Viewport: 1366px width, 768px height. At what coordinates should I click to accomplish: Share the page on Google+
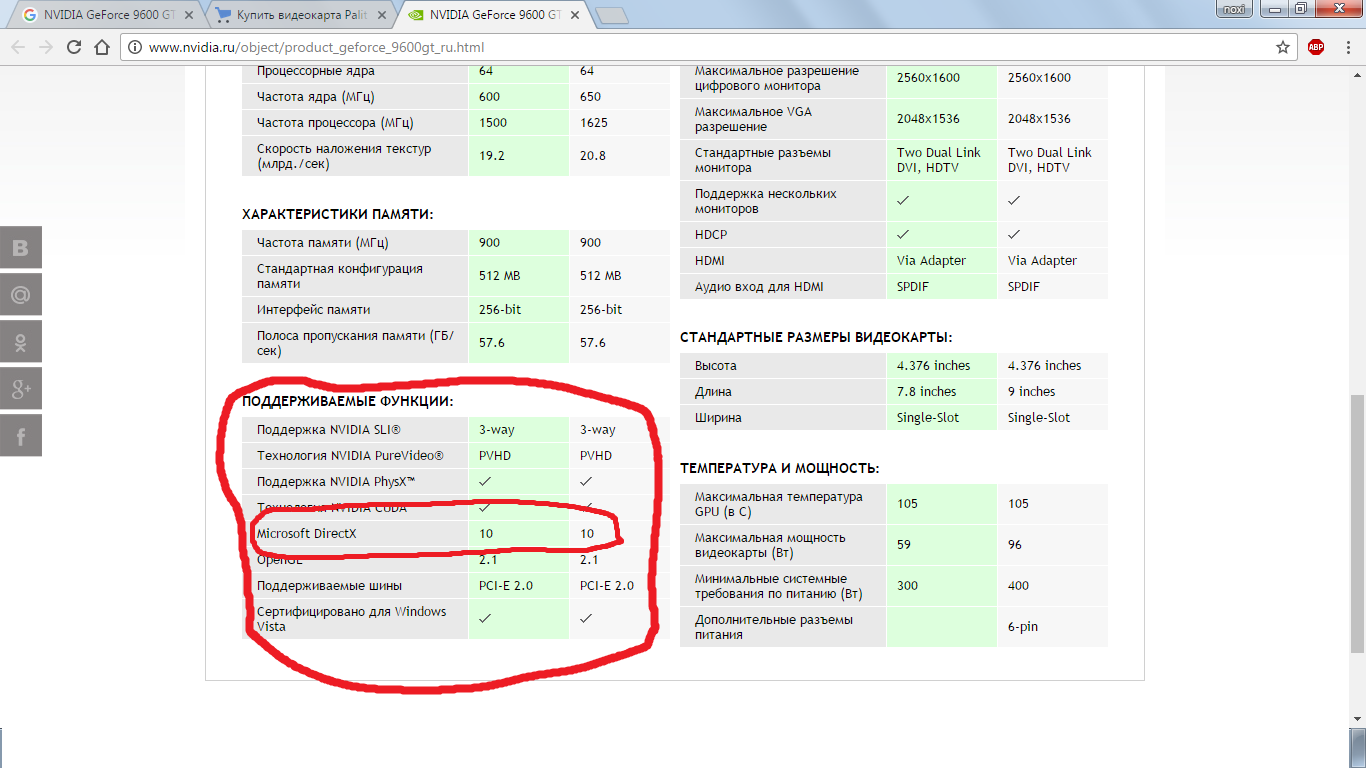tap(21, 389)
